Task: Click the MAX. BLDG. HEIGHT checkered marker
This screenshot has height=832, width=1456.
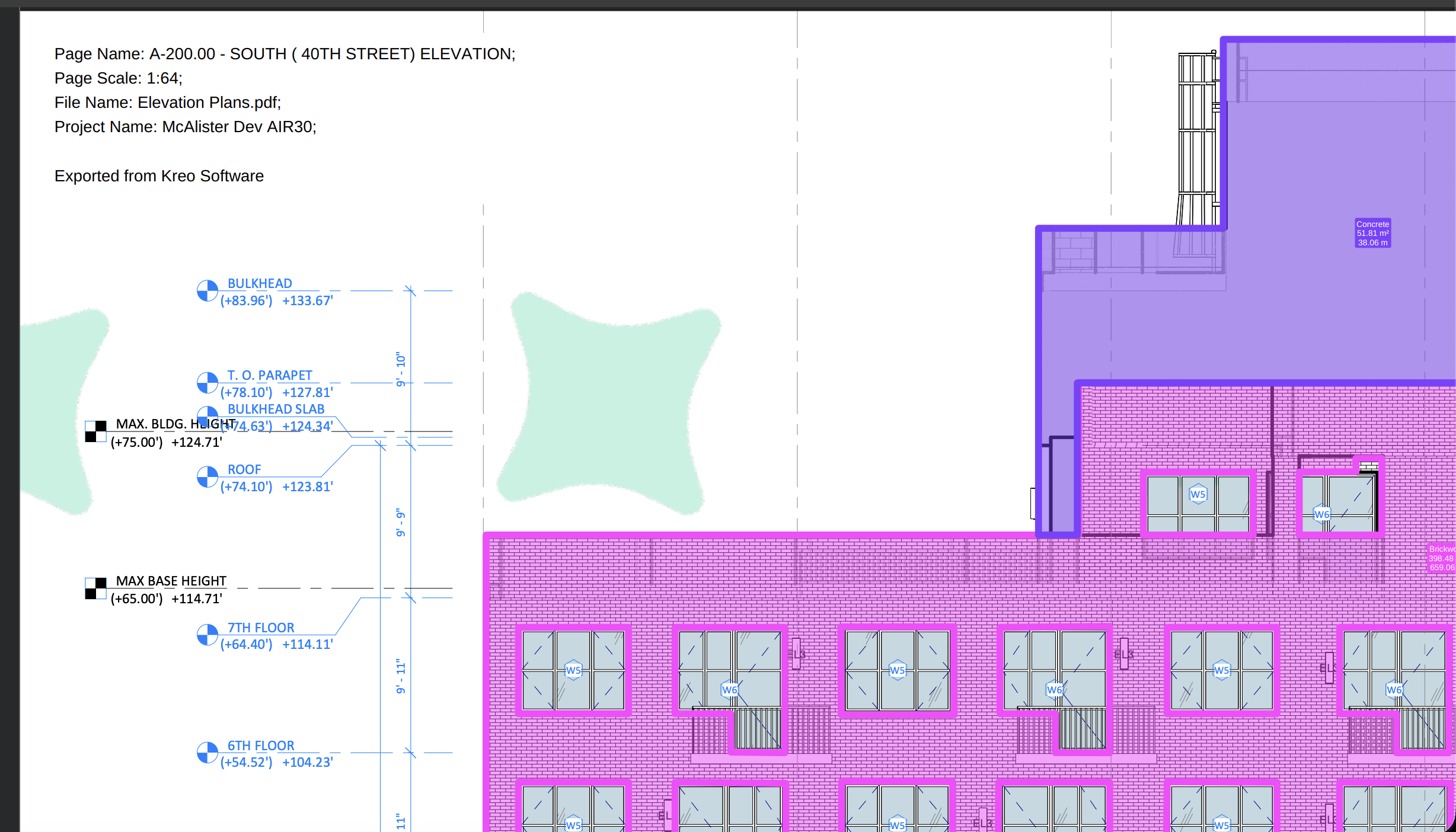Action: click(x=95, y=431)
